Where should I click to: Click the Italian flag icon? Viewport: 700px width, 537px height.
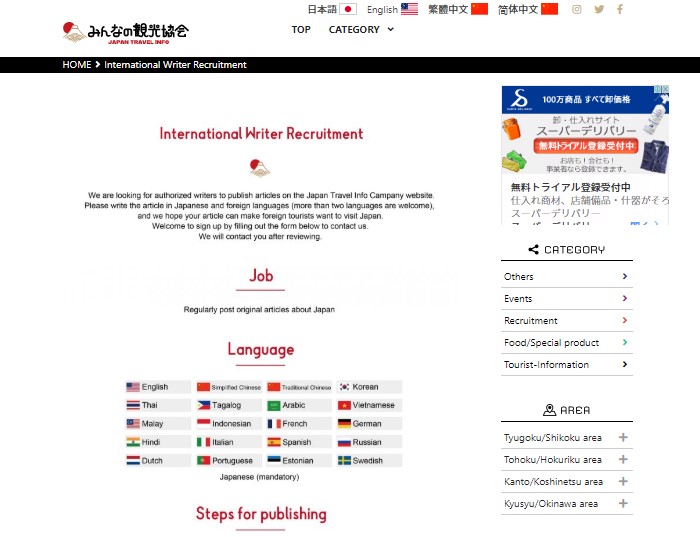pos(204,442)
